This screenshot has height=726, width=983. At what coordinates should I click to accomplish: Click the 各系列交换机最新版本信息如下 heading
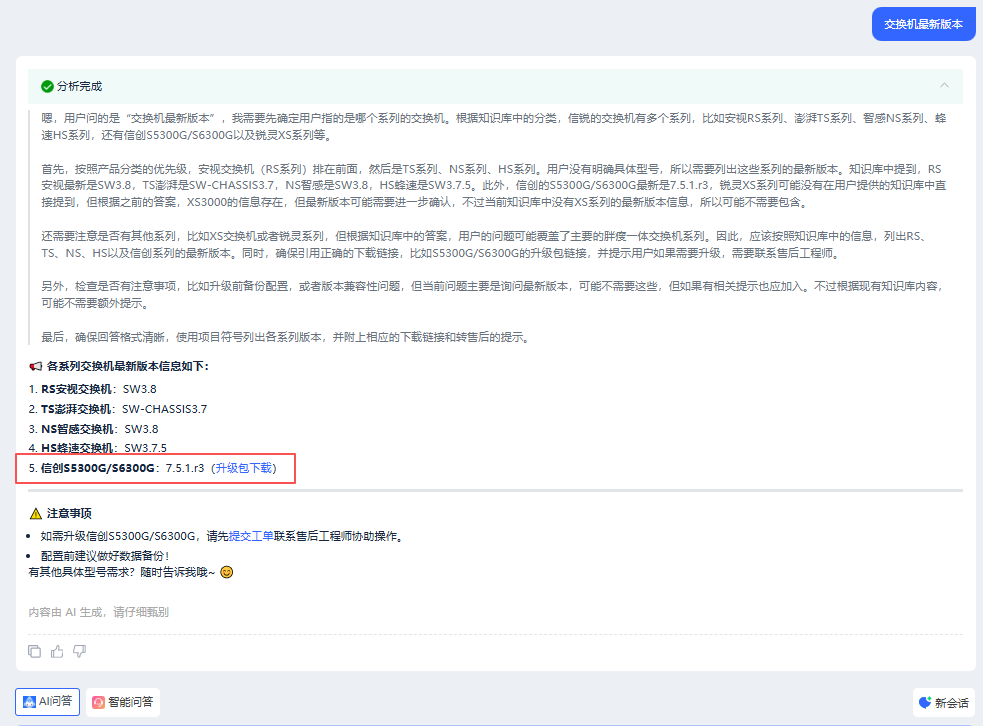click(x=128, y=366)
